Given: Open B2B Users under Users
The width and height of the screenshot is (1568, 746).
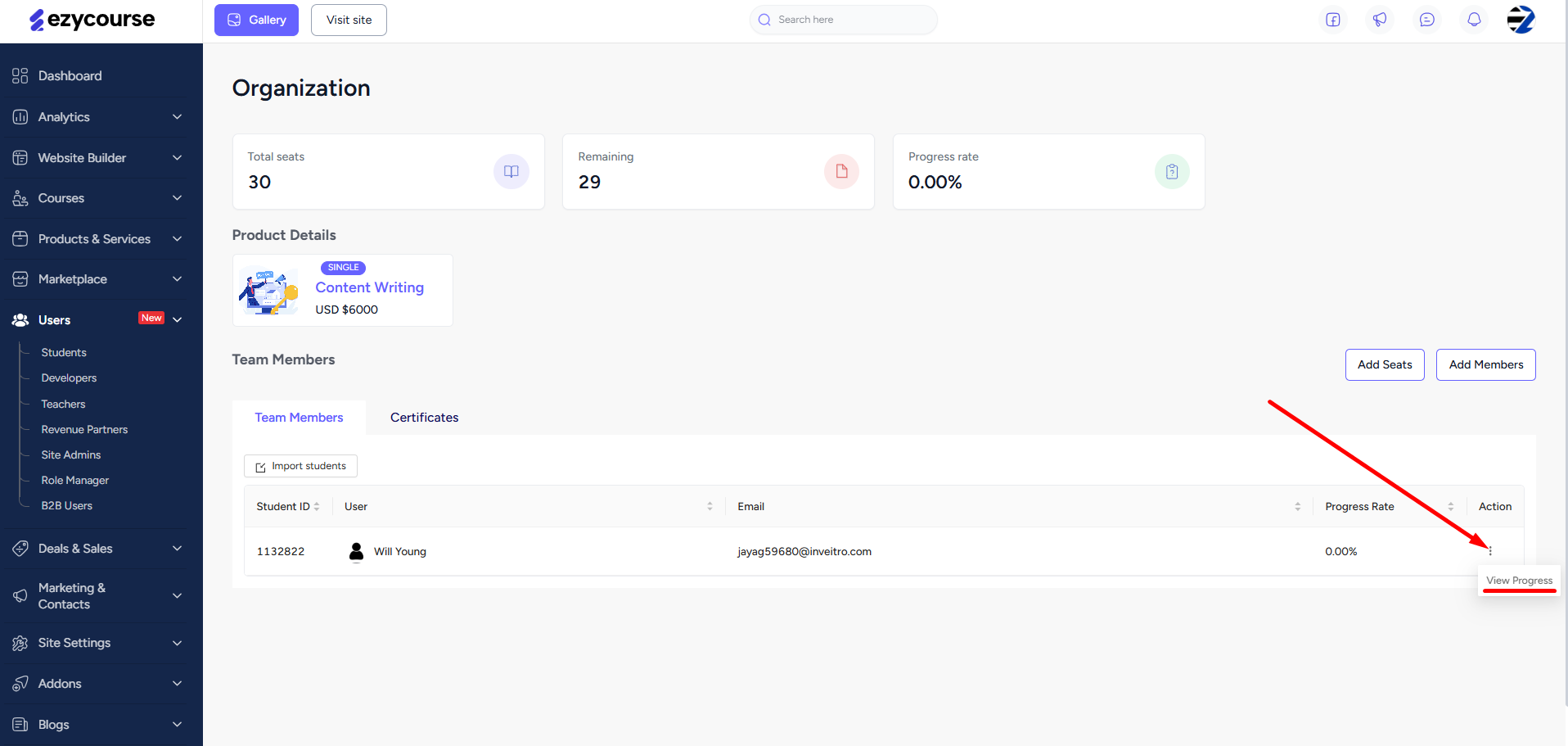Looking at the screenshot, I should 67,505.
